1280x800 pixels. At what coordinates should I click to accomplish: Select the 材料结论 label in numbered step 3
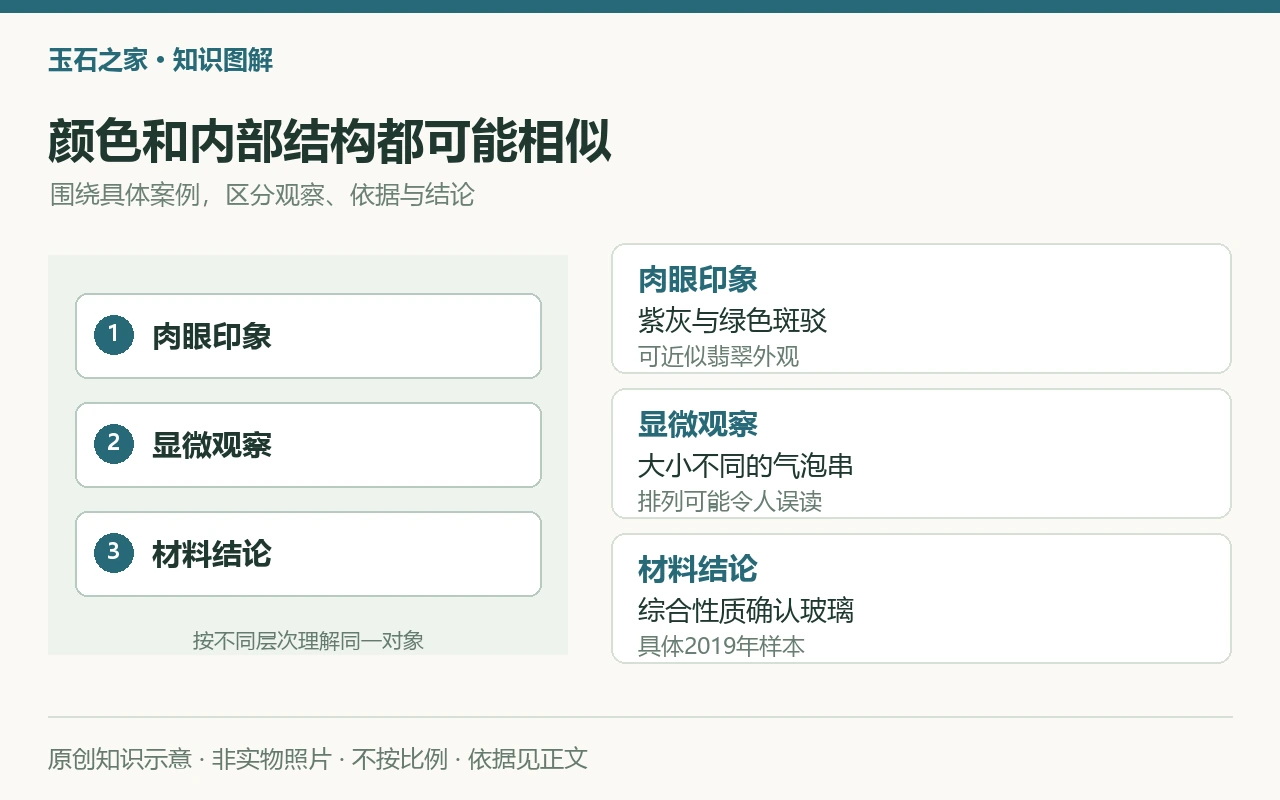[212, 554]
